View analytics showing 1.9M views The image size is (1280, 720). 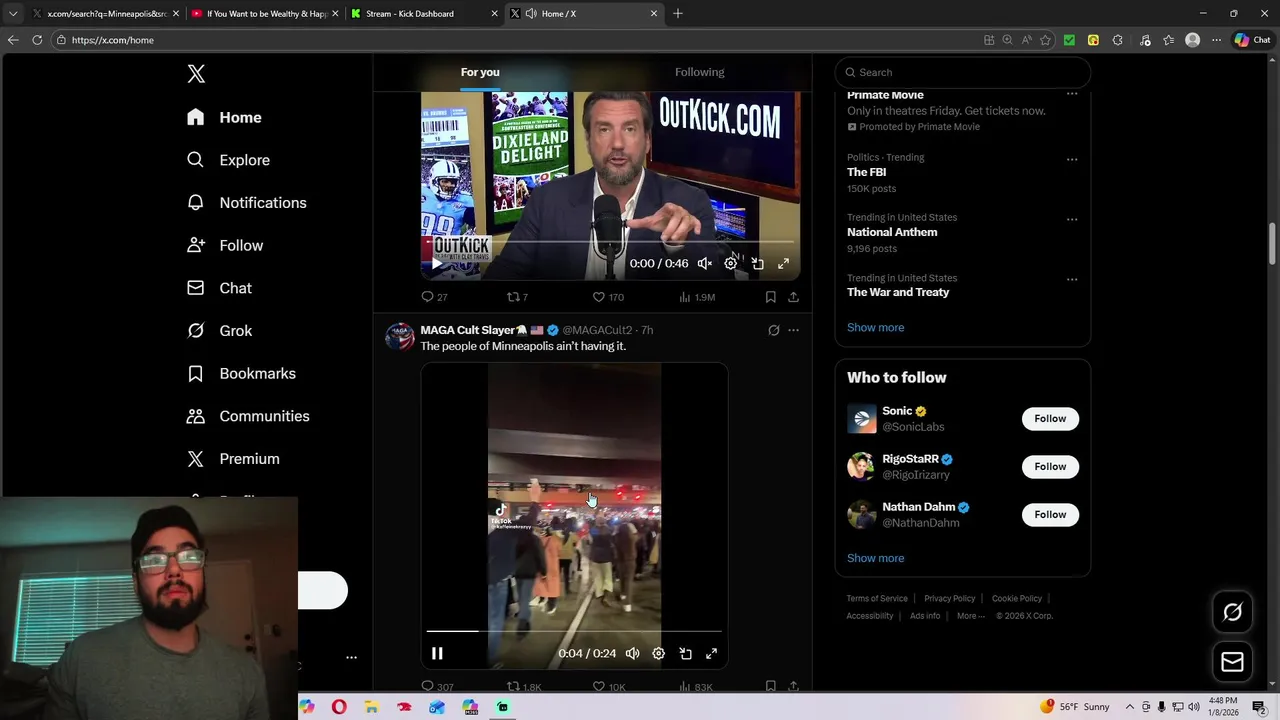[697, 297]
